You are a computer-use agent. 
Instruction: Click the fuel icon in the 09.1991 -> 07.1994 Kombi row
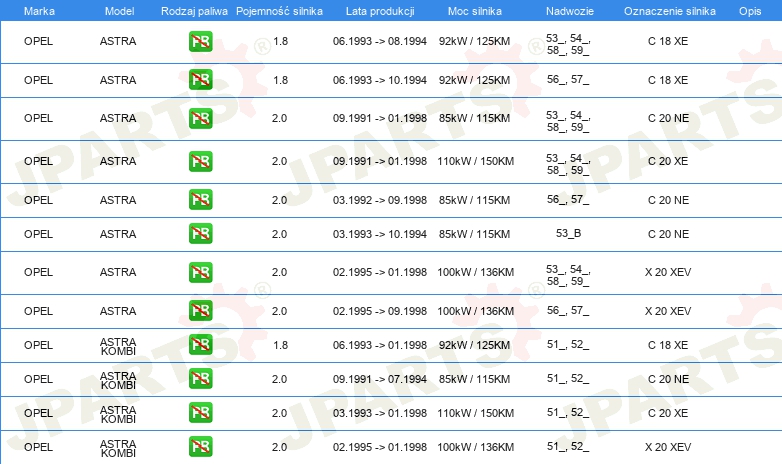pos(200,379)
